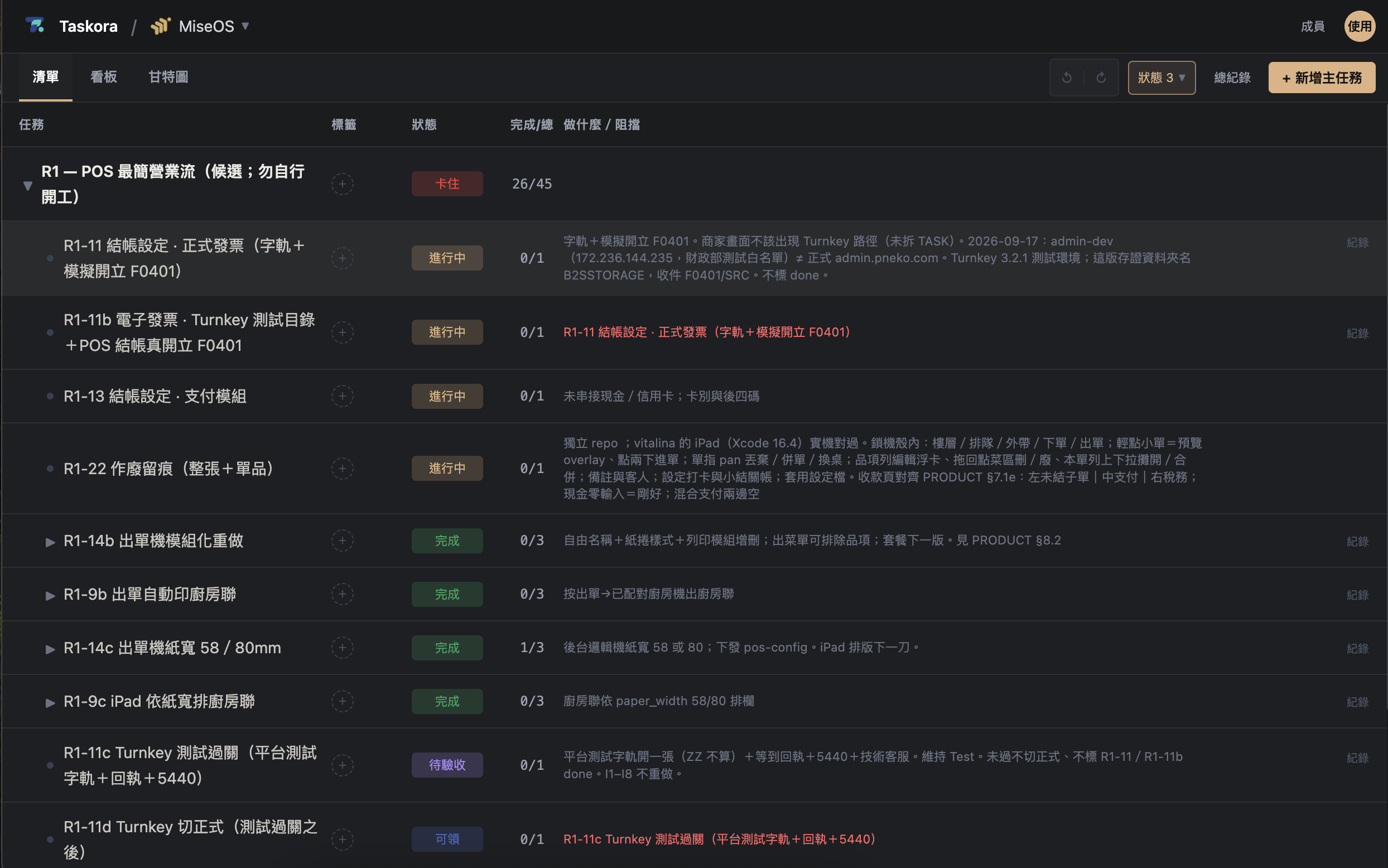The width and height of the screenshot is (1388, 868).
Task: Switch to the 清單 tab
Action: click(45, 77)
